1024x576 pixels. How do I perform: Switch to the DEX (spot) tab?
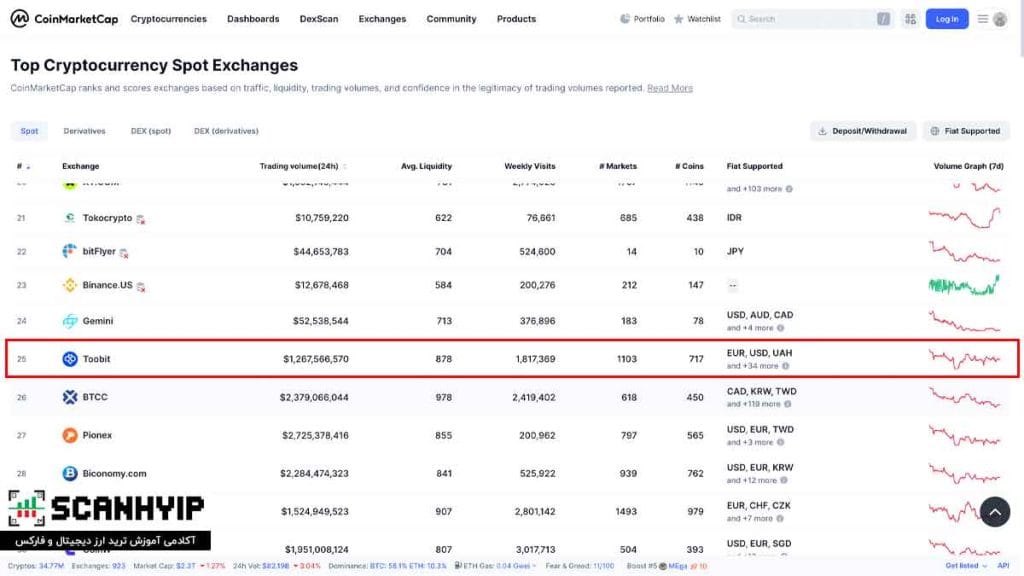point(151,131)
